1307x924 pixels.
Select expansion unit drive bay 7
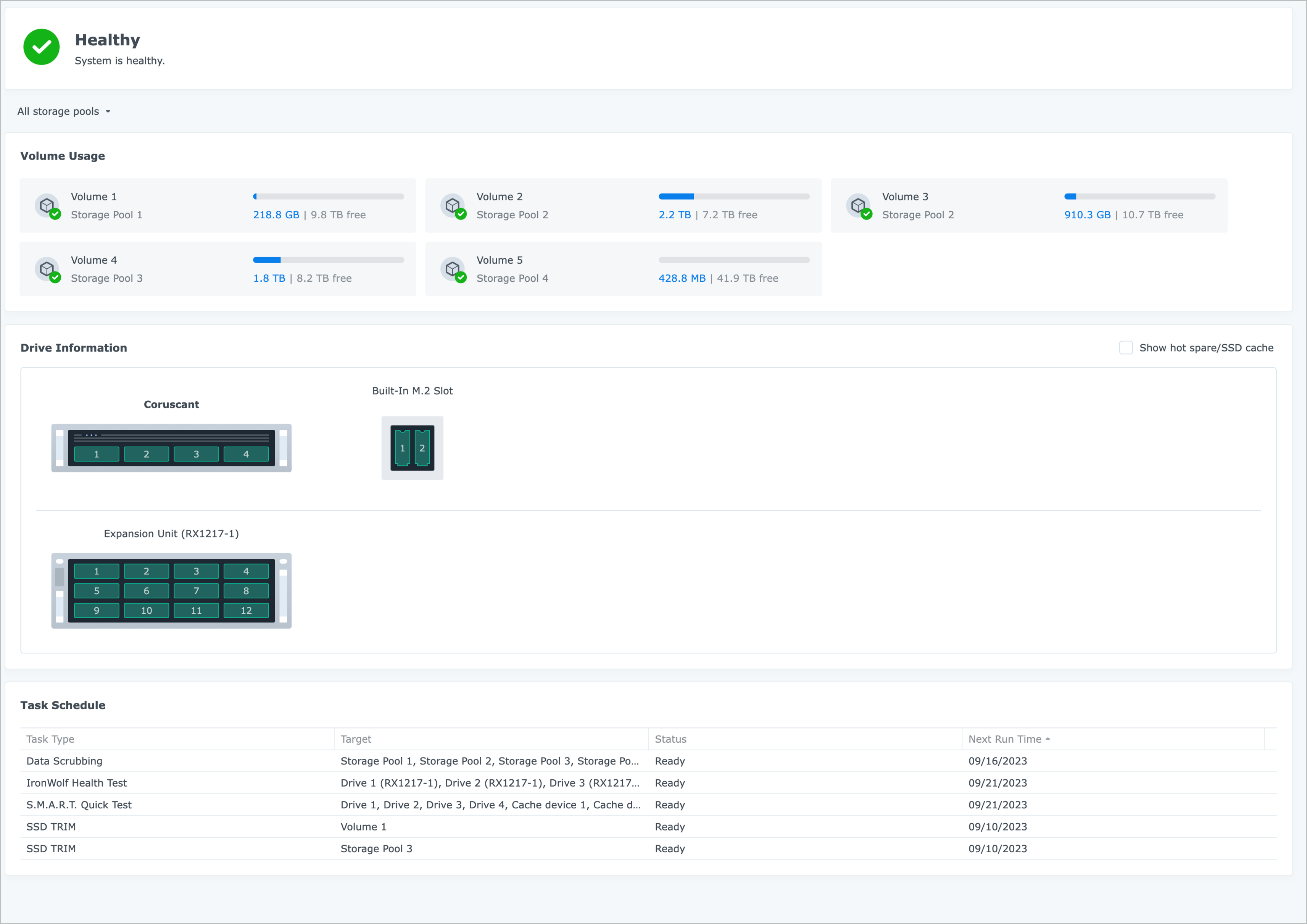197,591
